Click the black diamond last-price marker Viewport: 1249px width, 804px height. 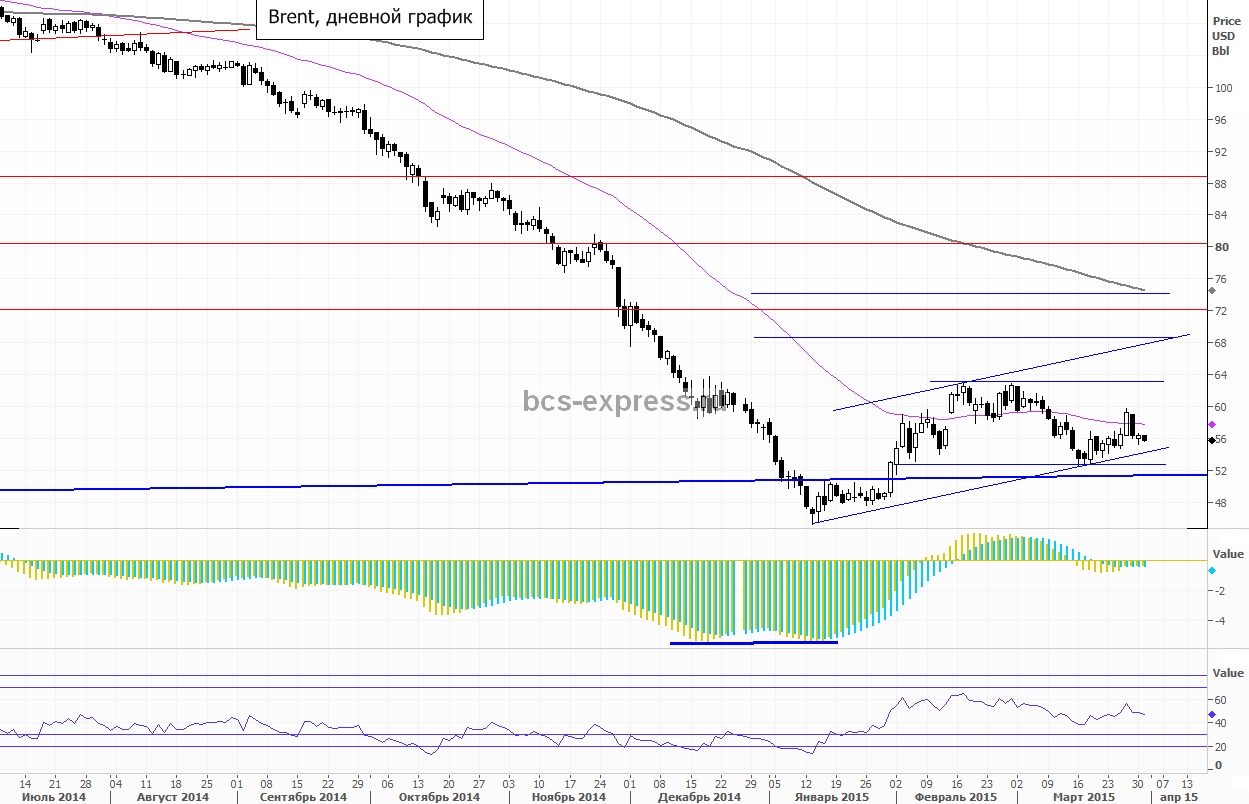click(1212, 440)
